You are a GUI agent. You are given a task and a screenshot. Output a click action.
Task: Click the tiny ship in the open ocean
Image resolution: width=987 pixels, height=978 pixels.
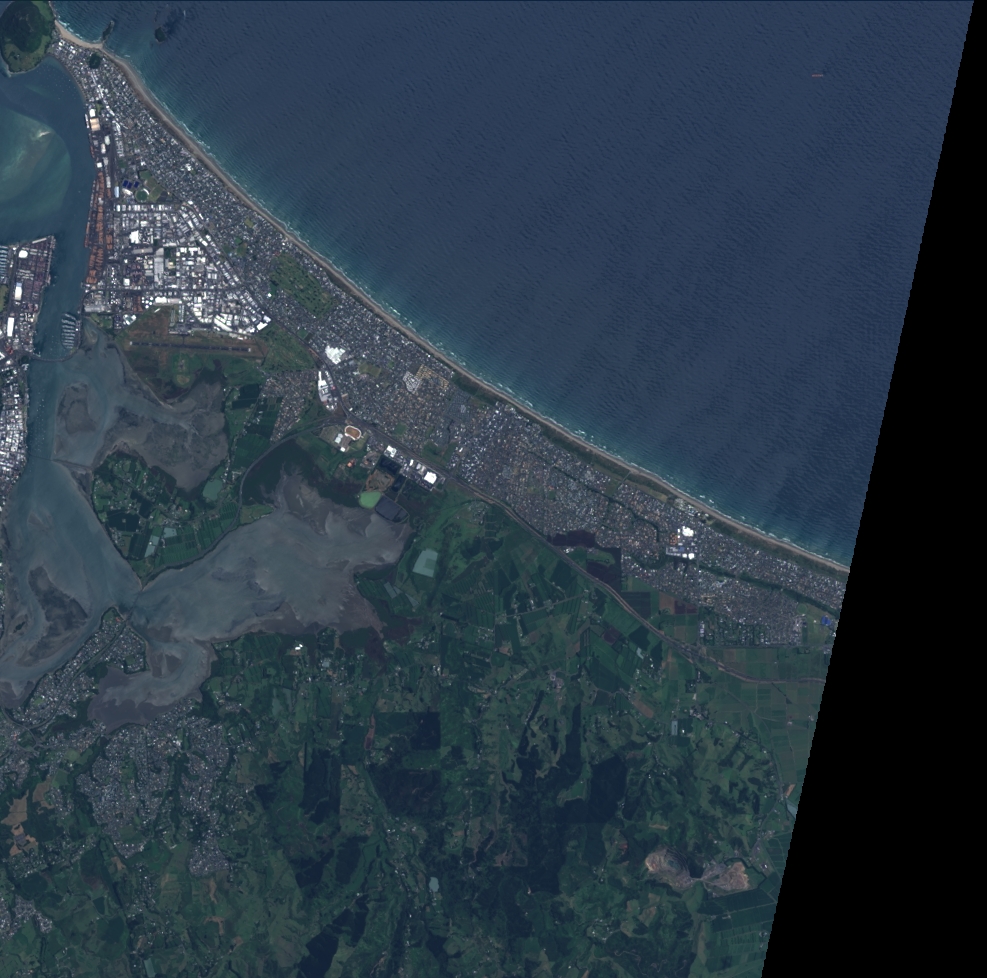[817, 74]
